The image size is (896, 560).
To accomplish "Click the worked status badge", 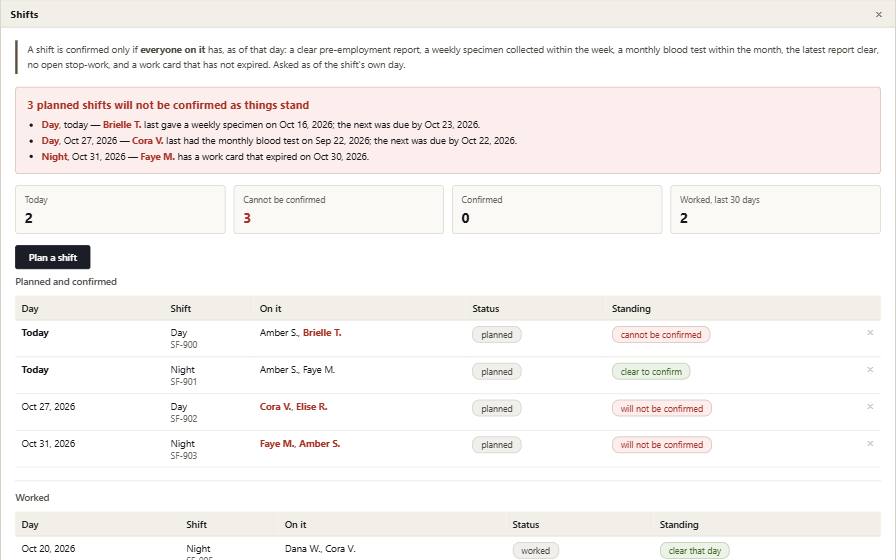I will (535, 551).
